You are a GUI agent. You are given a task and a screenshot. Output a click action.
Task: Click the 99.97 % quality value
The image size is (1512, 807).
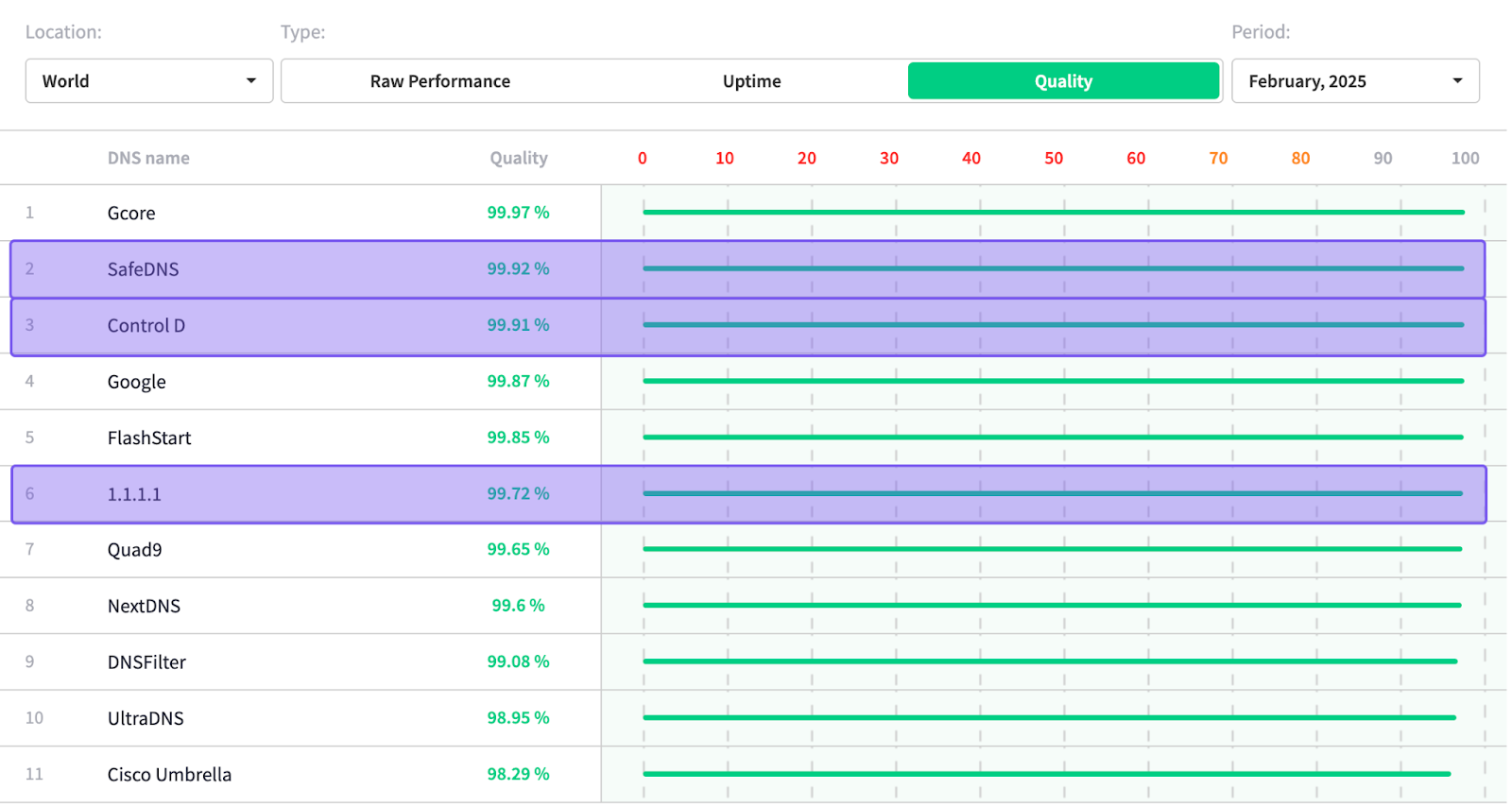click(x=518, y=213)
